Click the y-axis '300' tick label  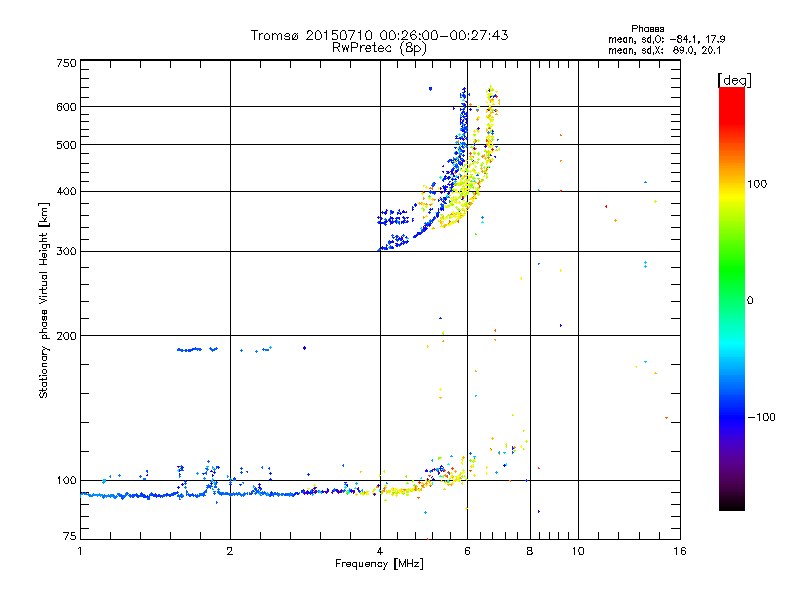pyautogui.click(x=66, y=252)
